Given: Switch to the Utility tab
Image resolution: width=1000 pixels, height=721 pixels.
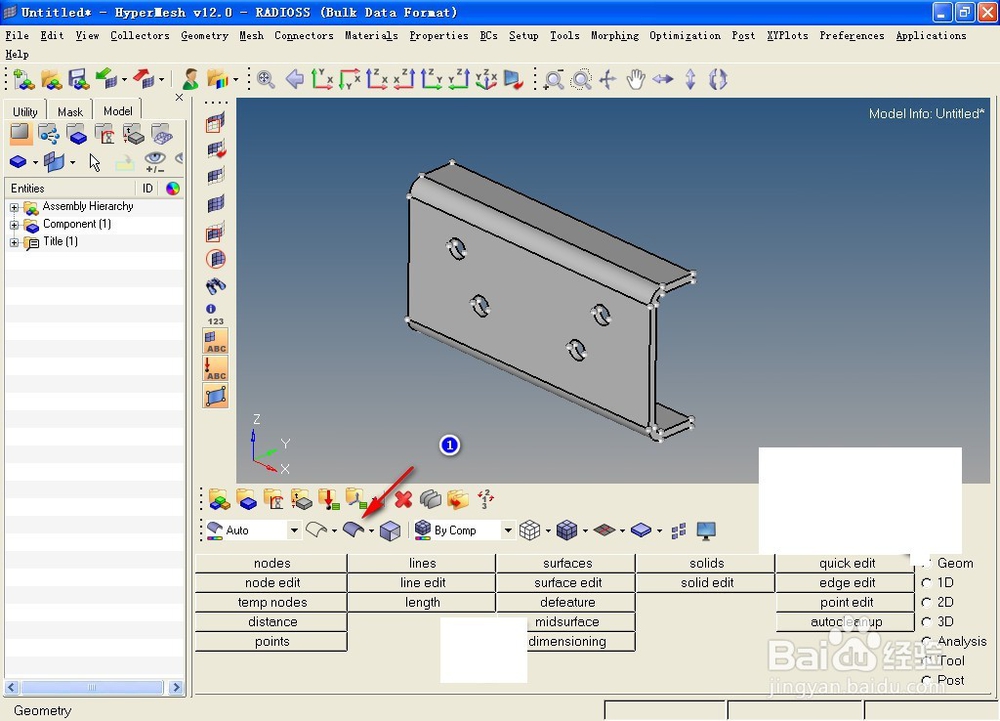Looking at the screenshot, I should pos(25,112).
